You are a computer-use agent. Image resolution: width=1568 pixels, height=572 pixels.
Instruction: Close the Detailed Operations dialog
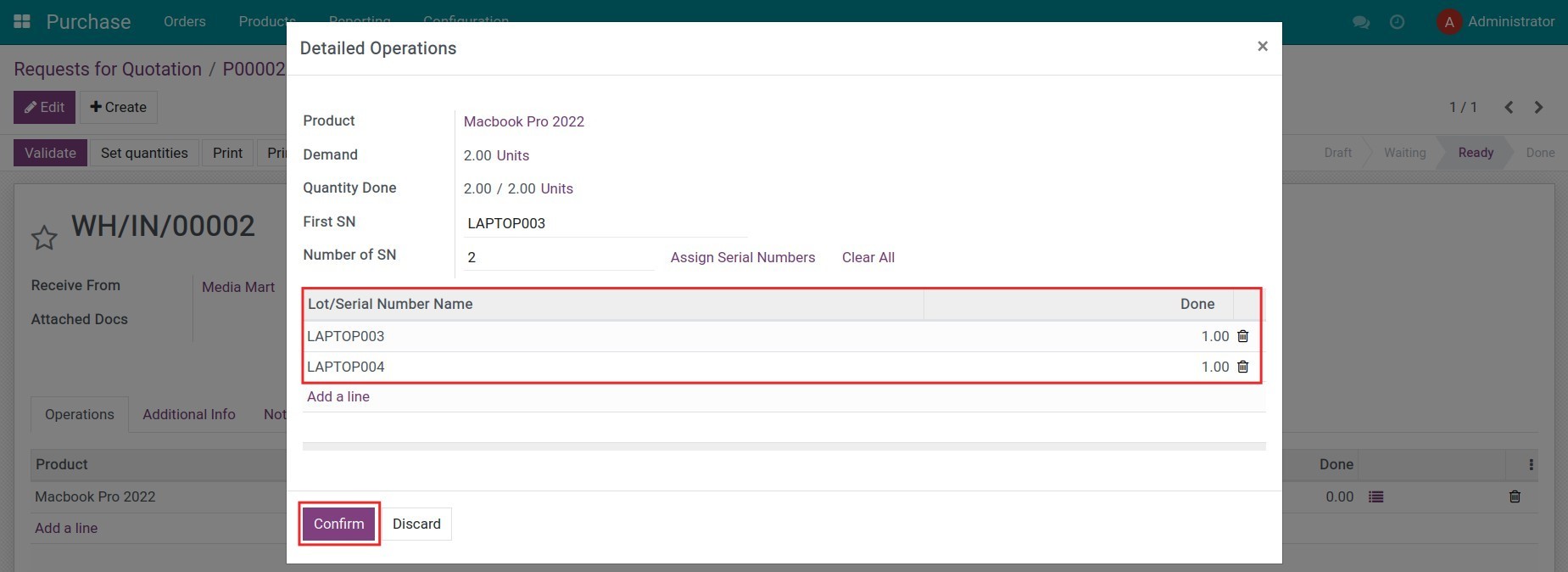[1262, 47]
